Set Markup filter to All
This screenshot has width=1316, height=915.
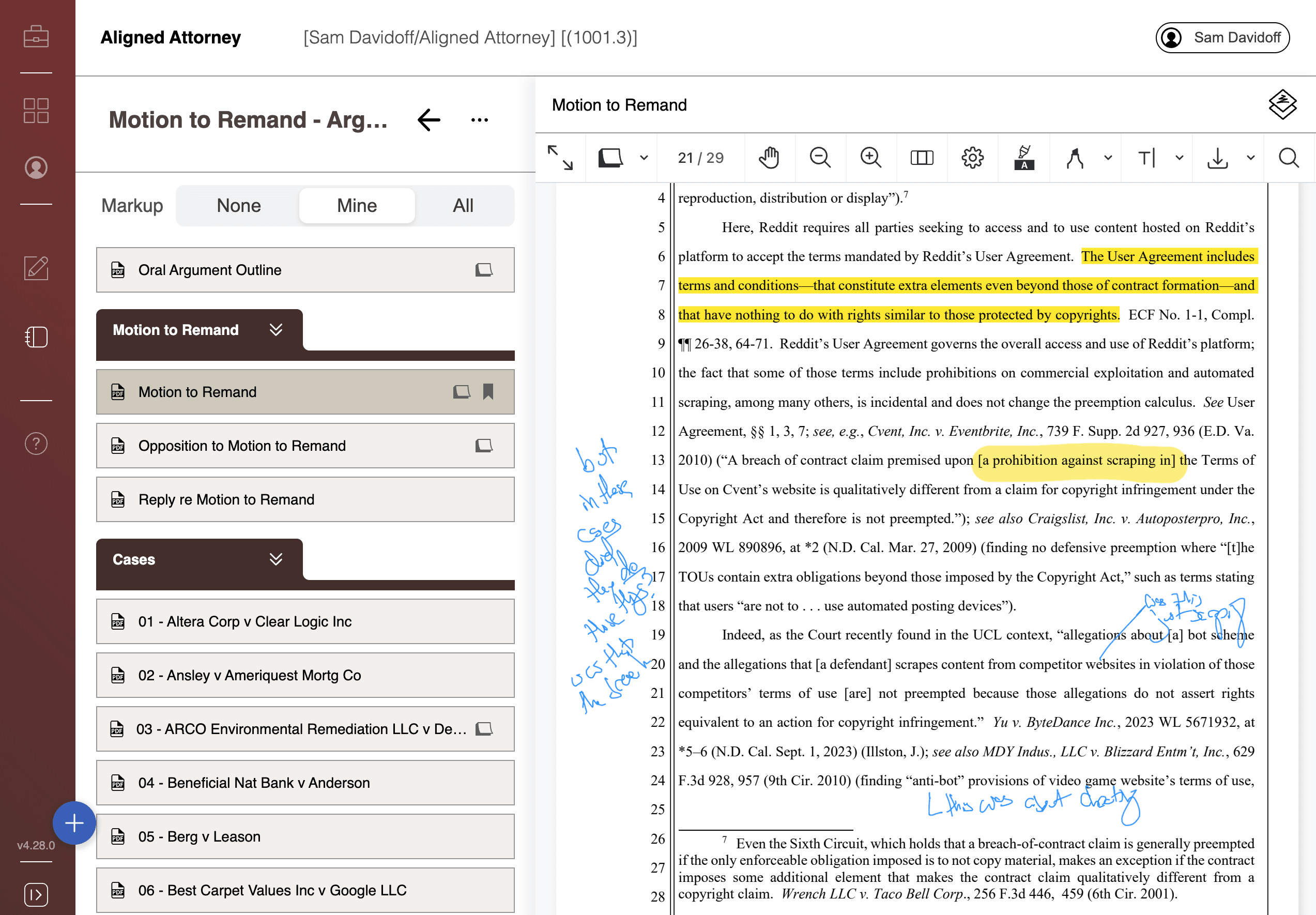pyautogui.click(x=463, y=205)
